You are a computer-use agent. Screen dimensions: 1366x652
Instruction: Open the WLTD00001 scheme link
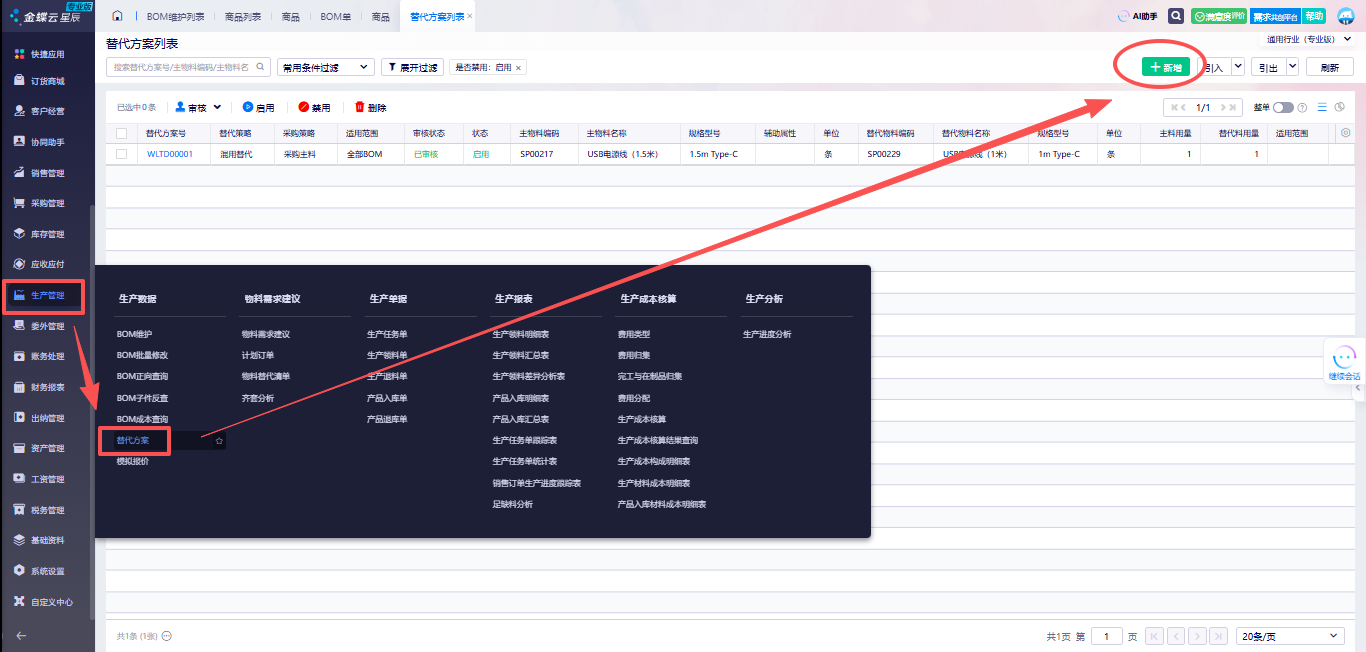pyautogui.click(x=170, y=154)
